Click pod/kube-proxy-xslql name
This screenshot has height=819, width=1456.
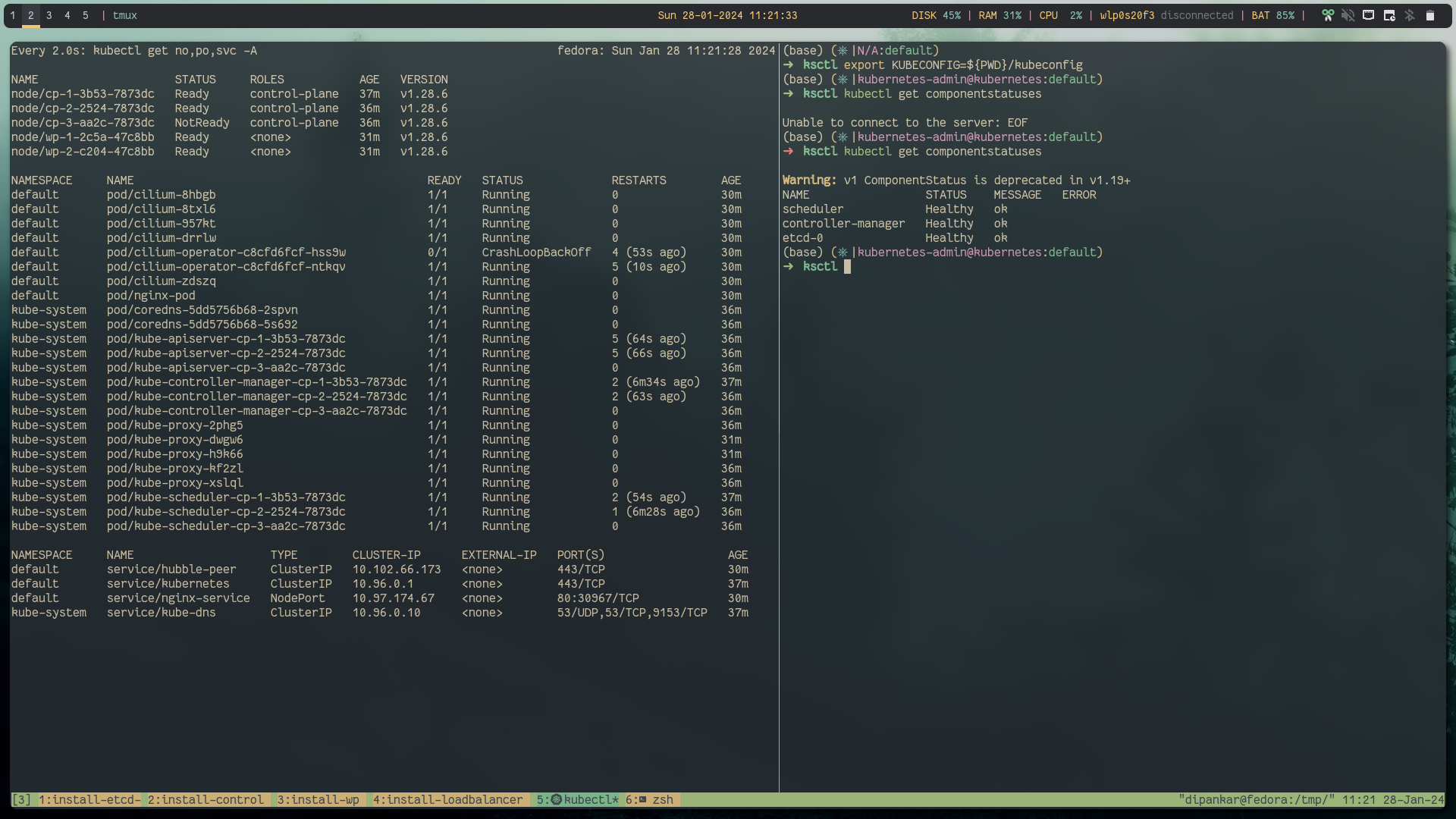[x=174, y=483]
